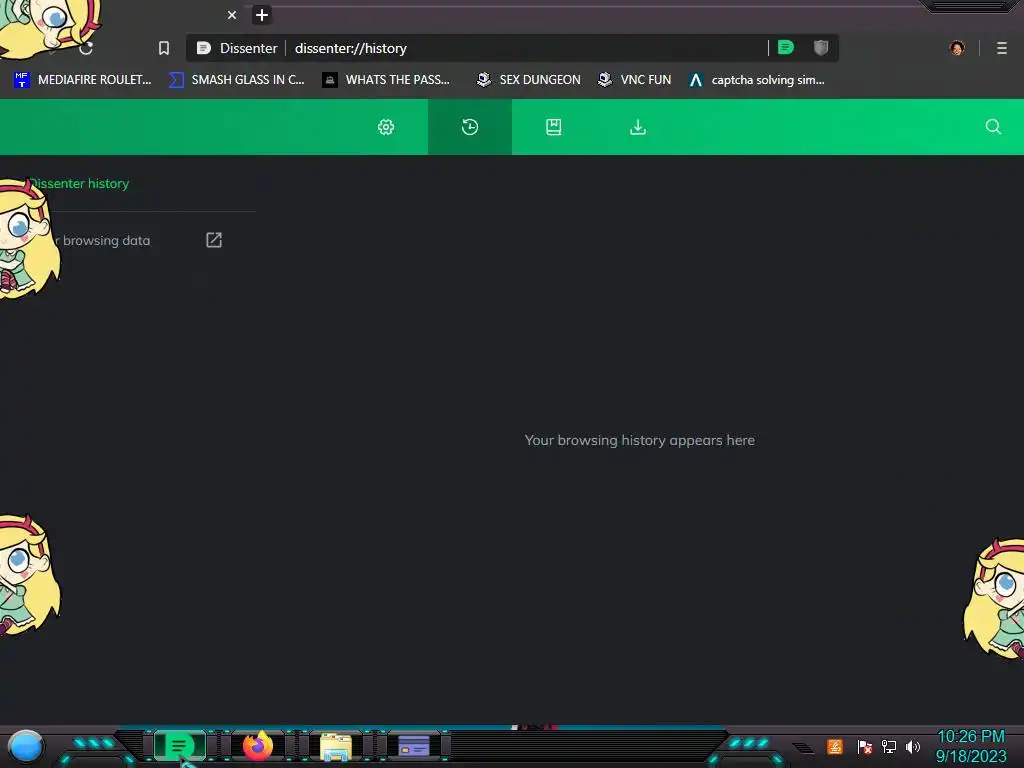Close the current browser tab

tap(232, 15)
